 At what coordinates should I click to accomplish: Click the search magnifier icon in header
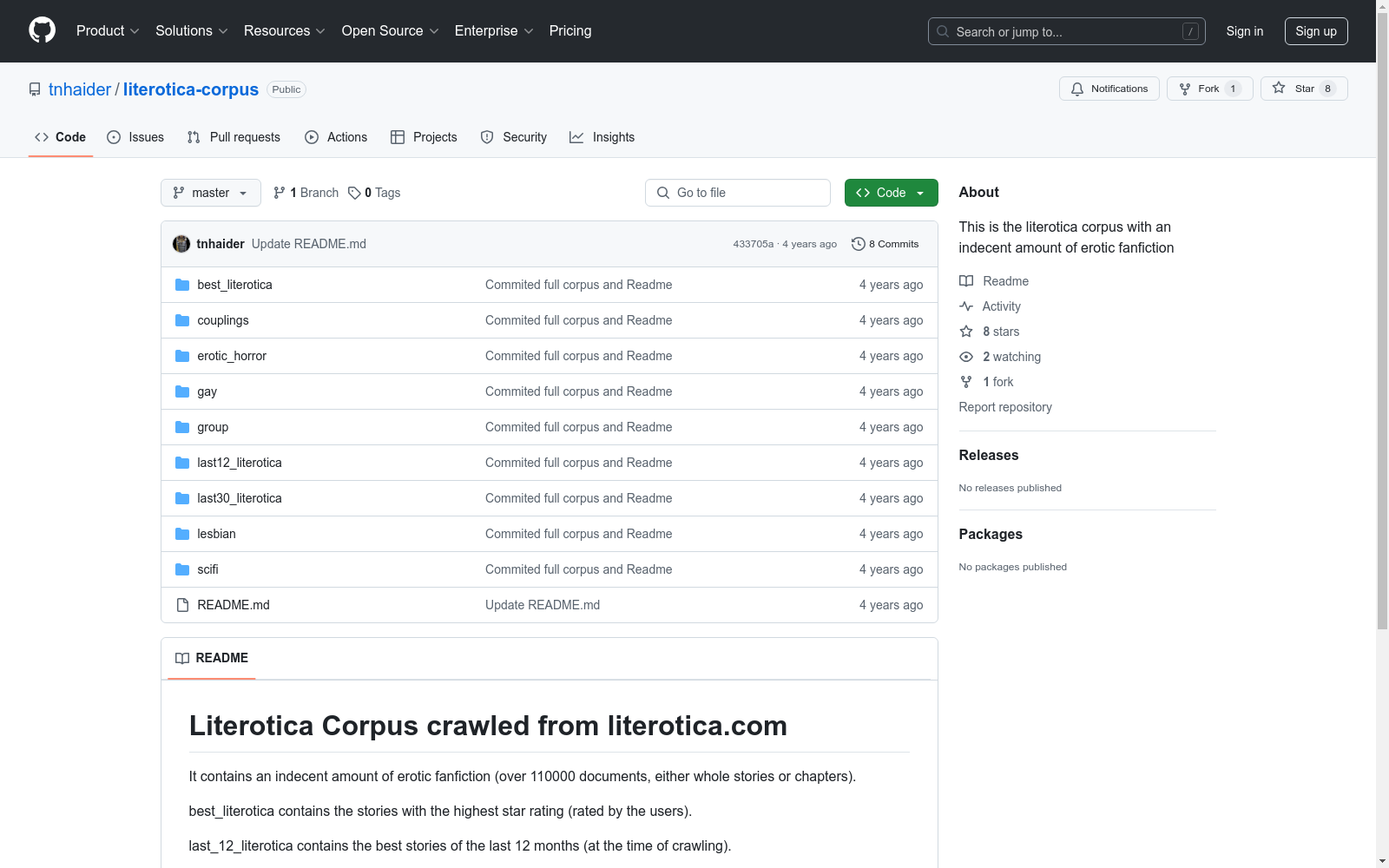point(943,31)
